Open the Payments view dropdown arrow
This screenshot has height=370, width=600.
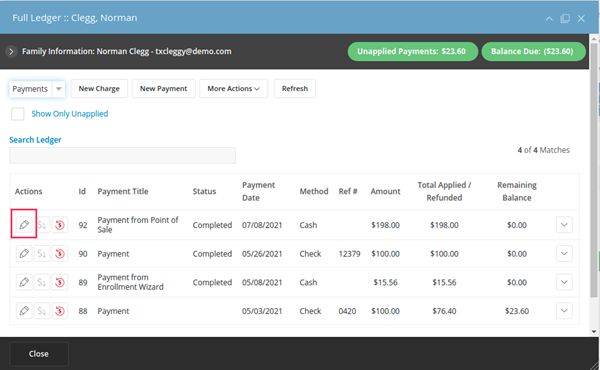pos(59,89)
